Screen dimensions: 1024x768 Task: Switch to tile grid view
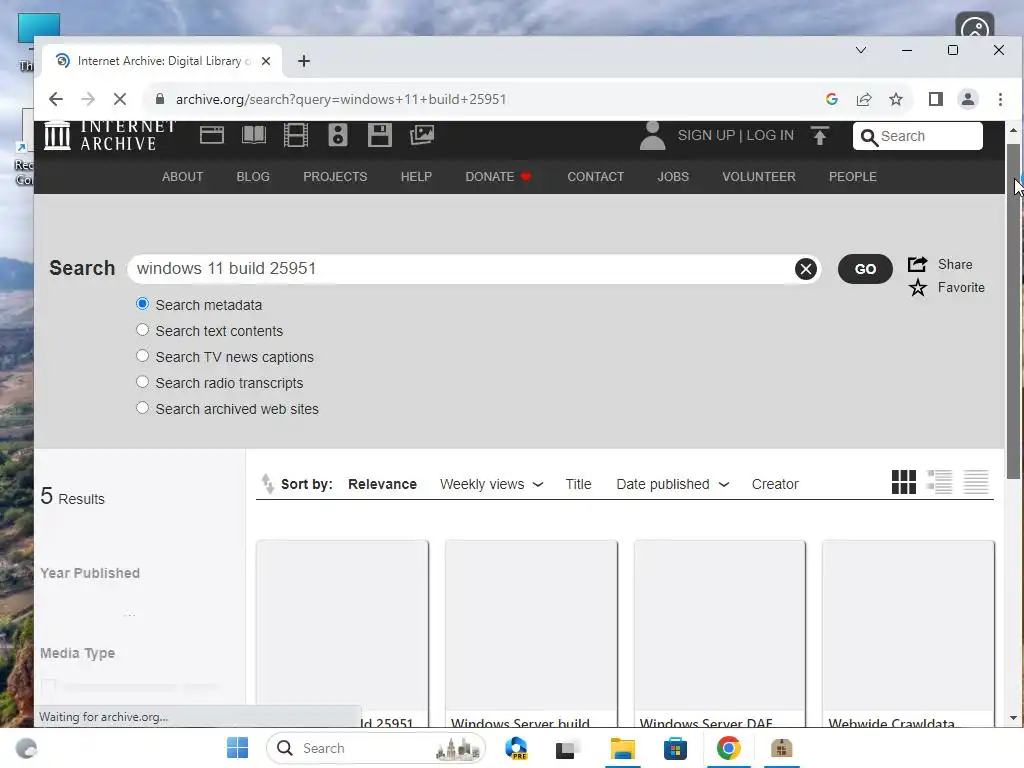pos(904,482)
